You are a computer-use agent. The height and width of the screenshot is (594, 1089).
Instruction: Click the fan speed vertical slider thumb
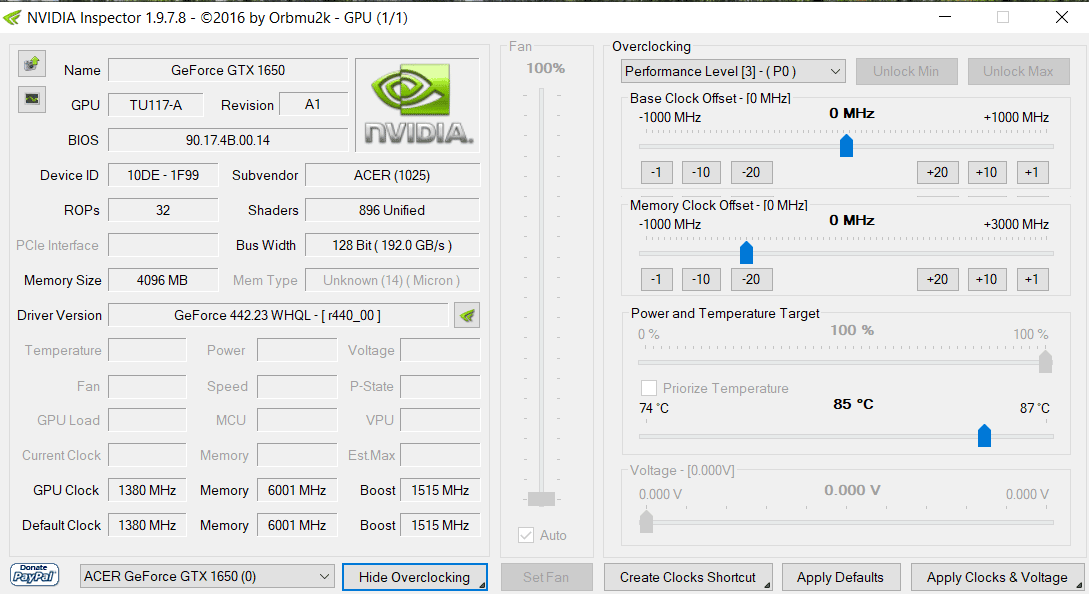coord(541,498)
